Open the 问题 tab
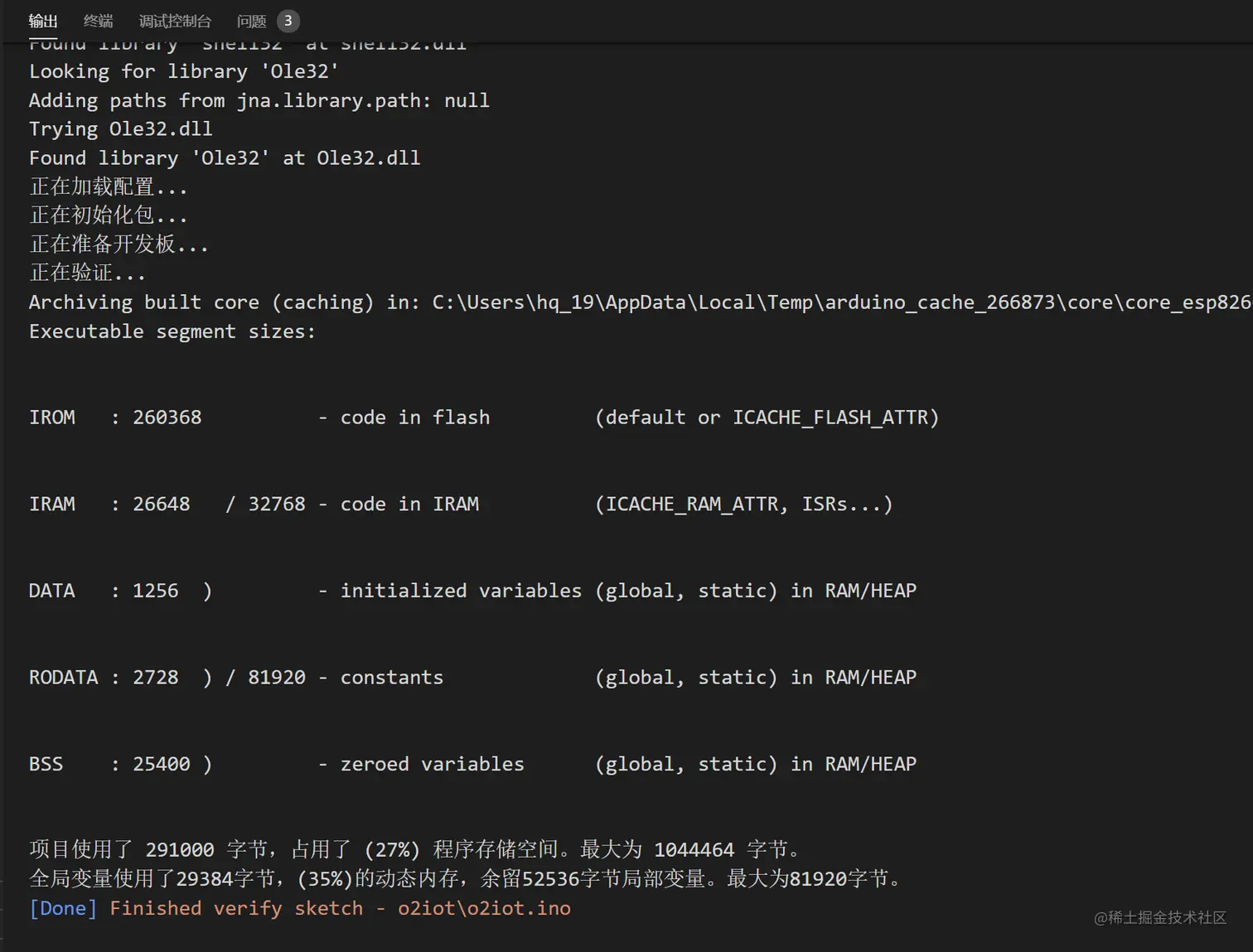The image size is (1253, 952). tap(251, 21)
